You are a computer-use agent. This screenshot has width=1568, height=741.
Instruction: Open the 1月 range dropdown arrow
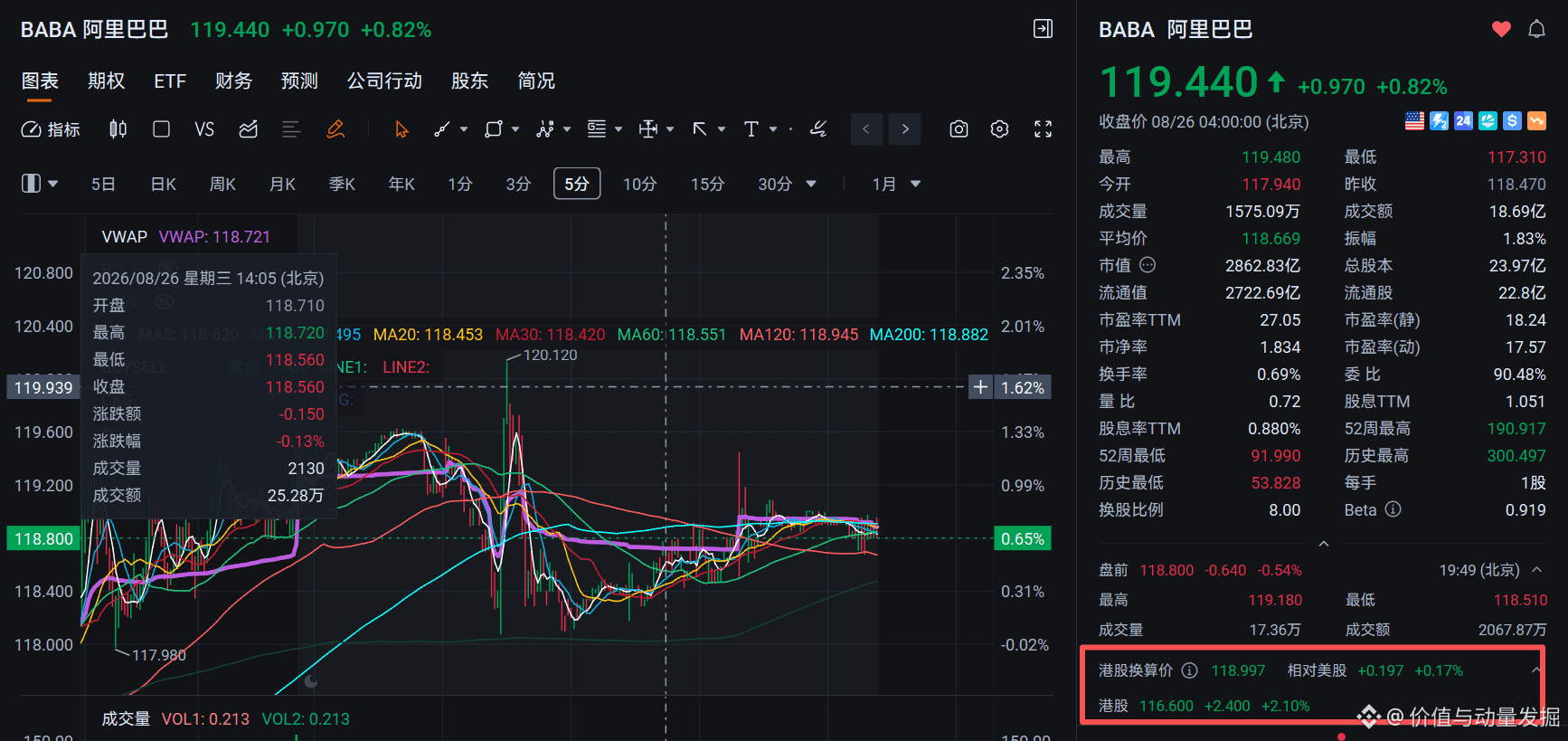[915, 184]
